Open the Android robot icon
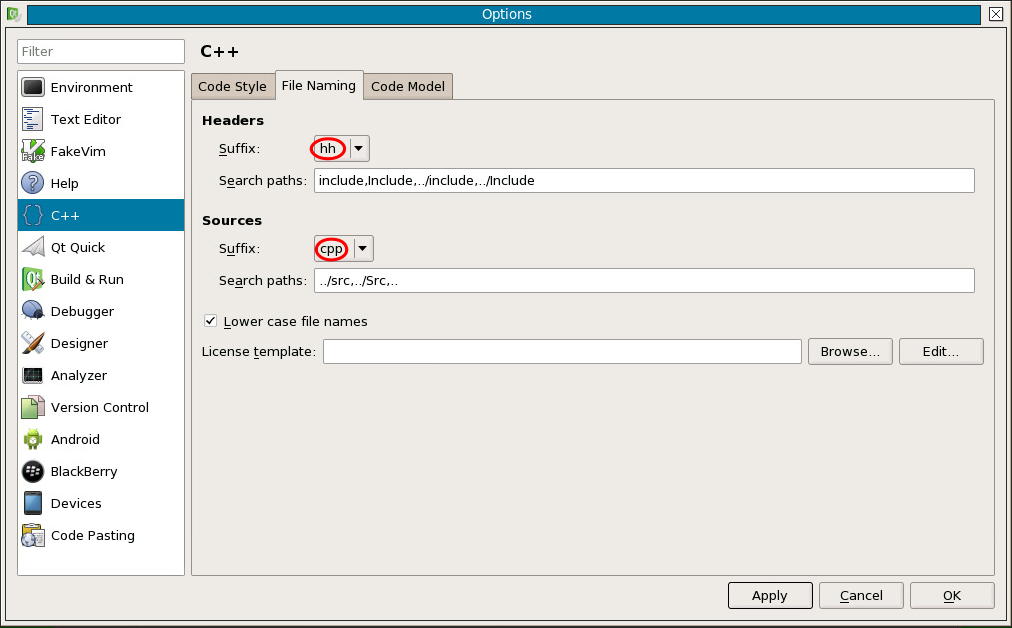Screen dimensions: 1012x628 tap(33, 439)
